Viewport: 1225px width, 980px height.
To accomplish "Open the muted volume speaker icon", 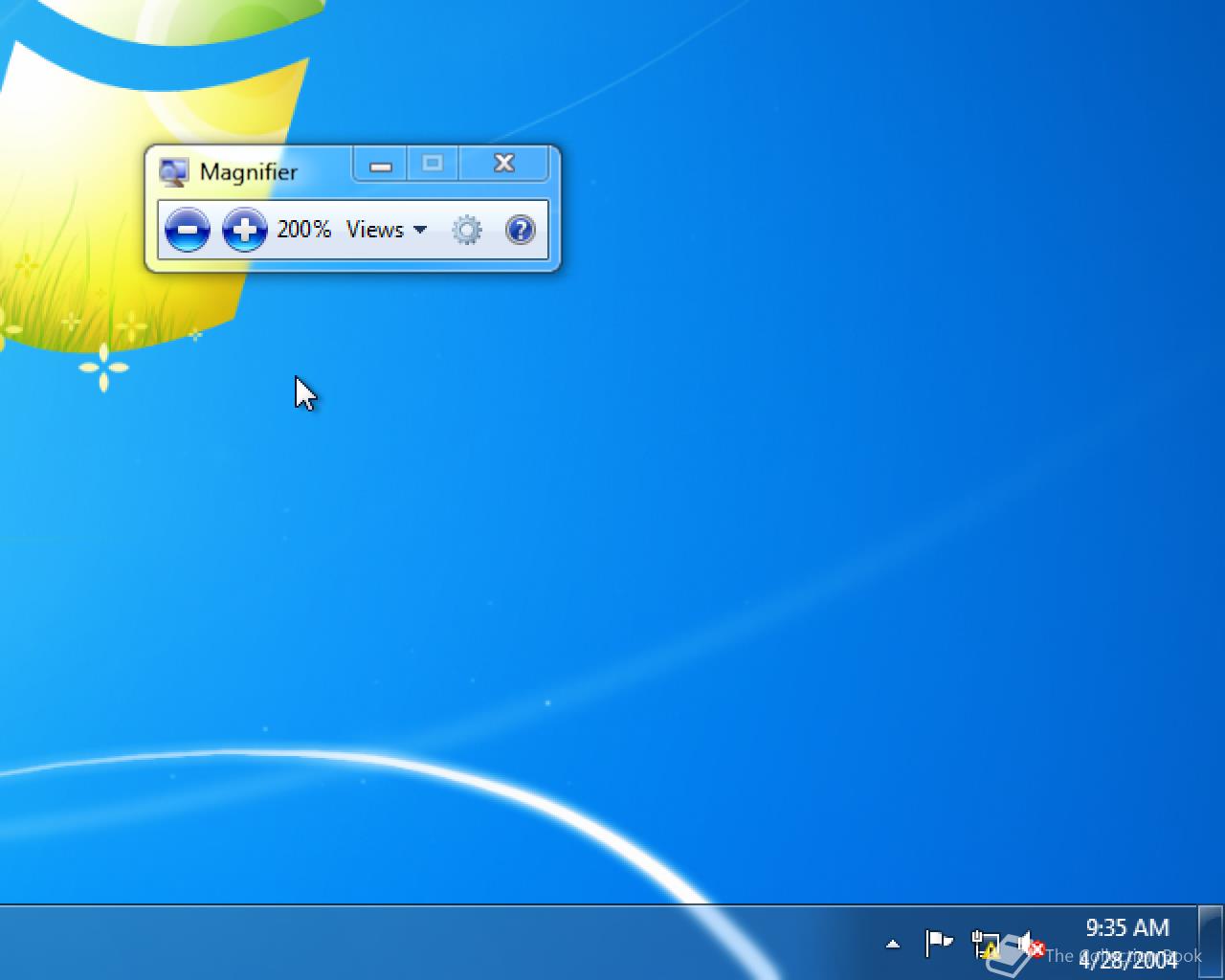I will 1030,945.
